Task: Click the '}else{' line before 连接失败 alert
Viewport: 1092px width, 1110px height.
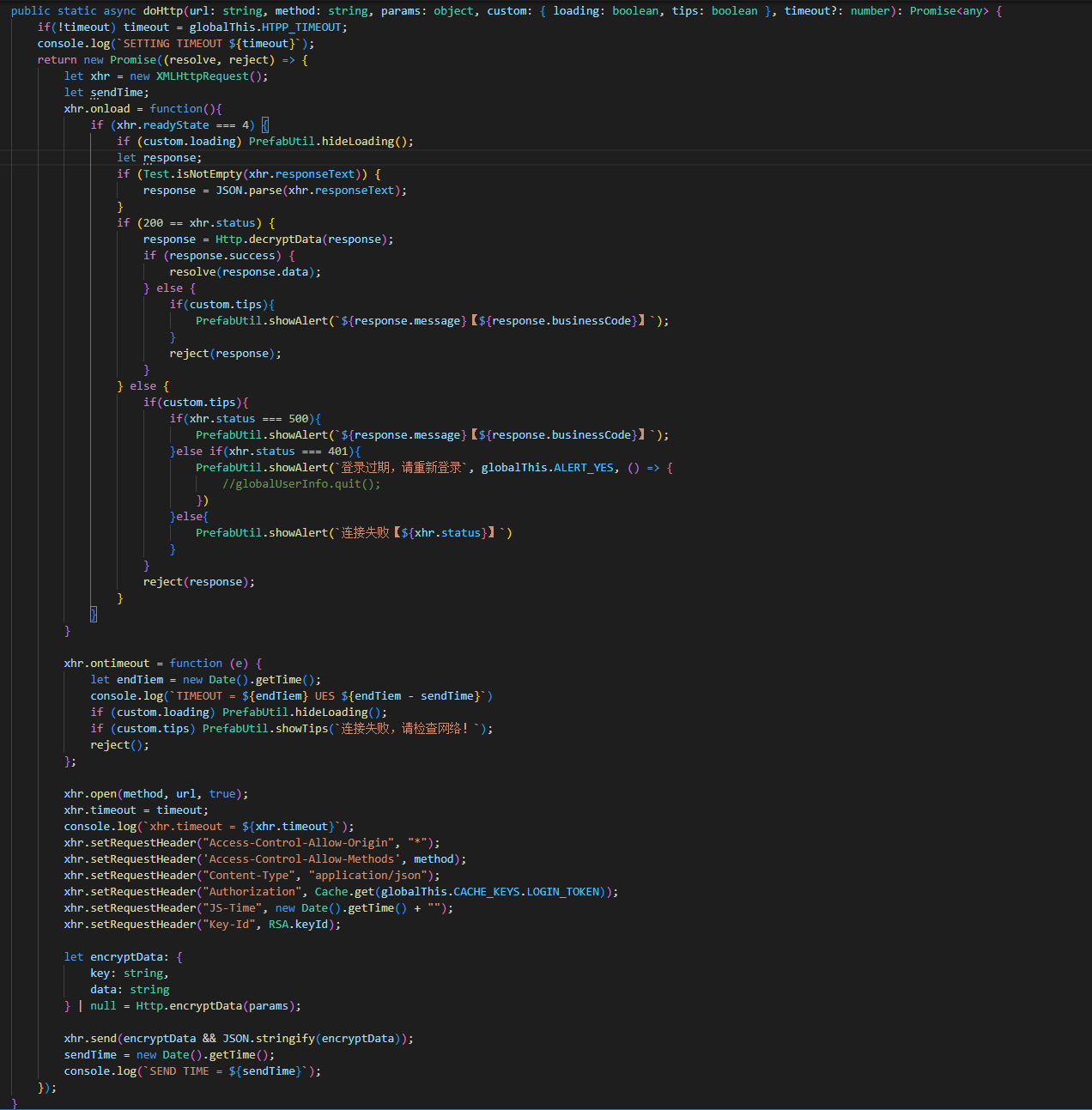Action: tap(189, 517)
